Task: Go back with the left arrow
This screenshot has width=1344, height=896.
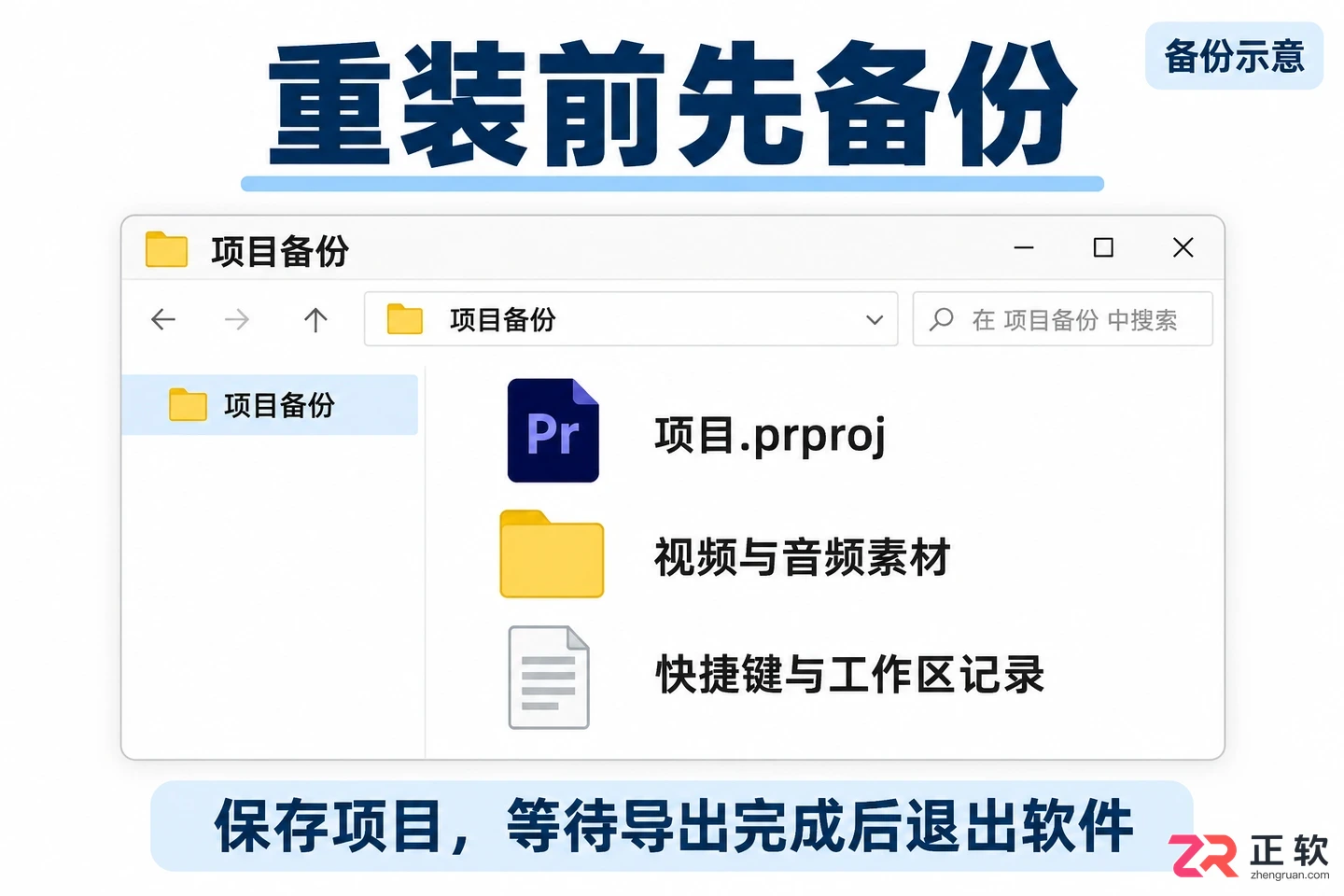Action: [x=163, y=319]
